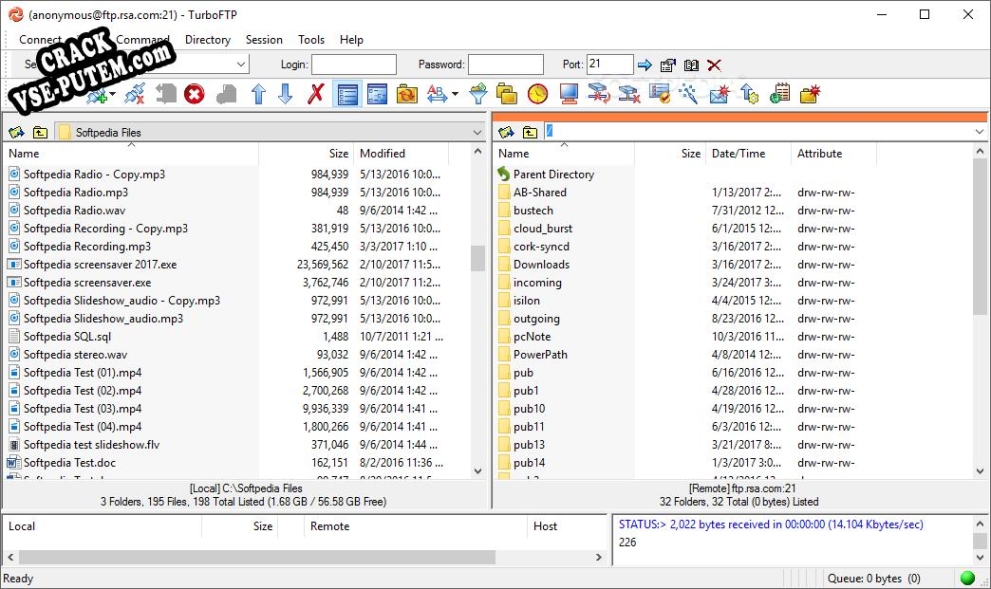
Task: Click the blue download arrow icon
Action: (x=285, y=94)
